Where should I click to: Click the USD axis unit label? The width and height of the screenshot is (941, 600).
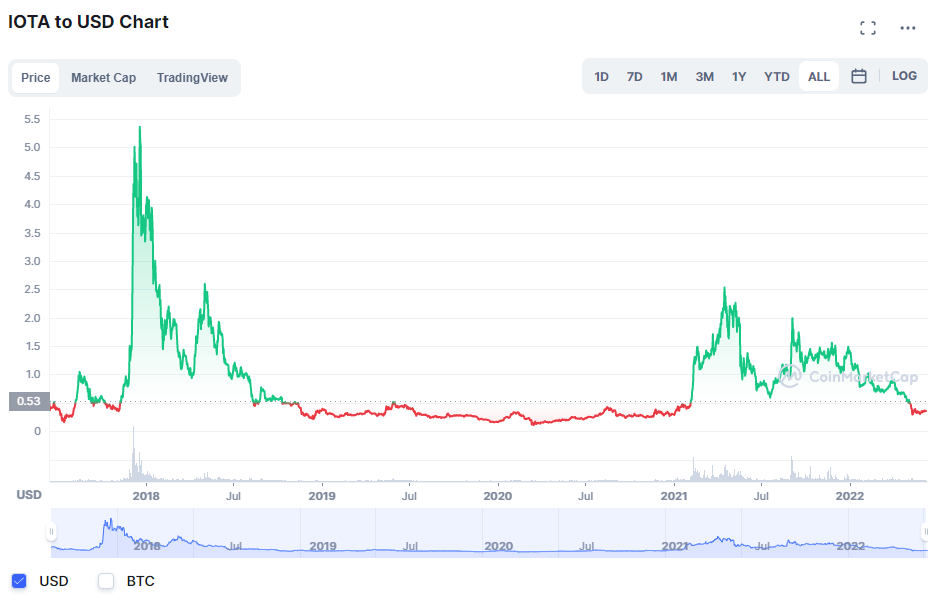pyautogui.click(x=29, y=495)
